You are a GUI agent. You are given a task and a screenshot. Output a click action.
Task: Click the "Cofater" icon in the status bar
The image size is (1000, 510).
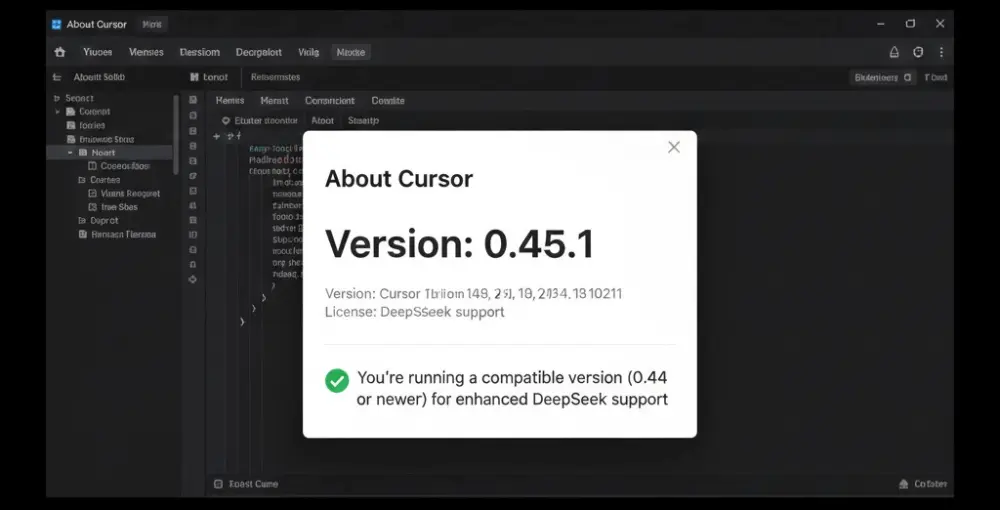tap(904, 484)
